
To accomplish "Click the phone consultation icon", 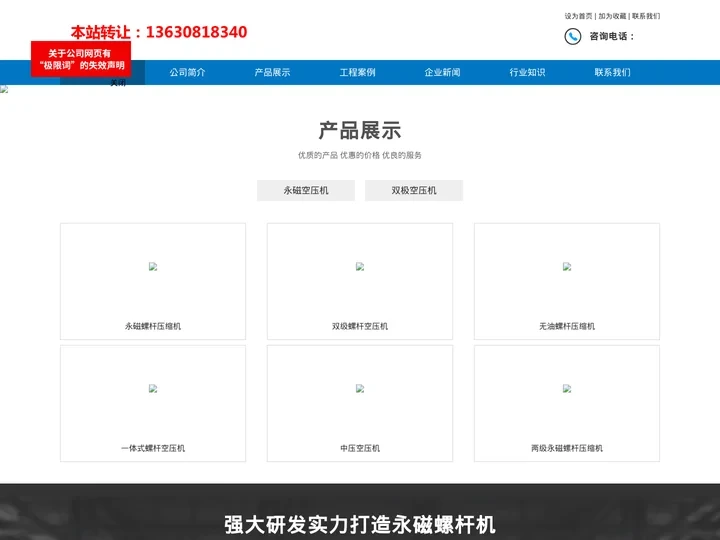I will click(572, 37).
